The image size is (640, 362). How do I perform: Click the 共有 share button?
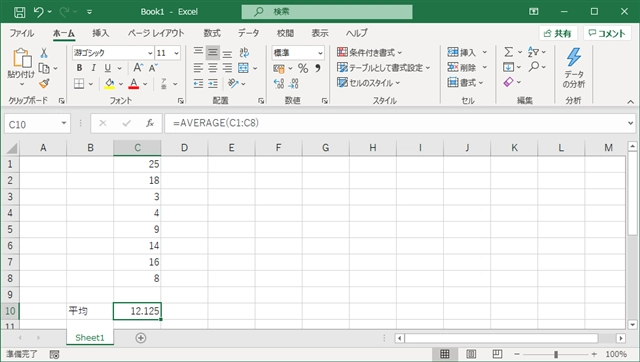point(558,33)
